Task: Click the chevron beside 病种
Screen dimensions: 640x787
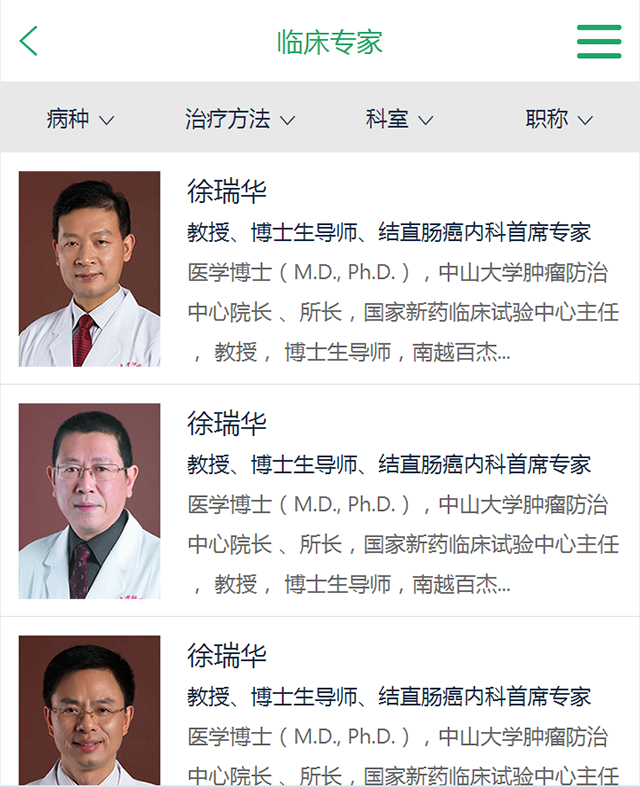Action: [x=106, y=120]
